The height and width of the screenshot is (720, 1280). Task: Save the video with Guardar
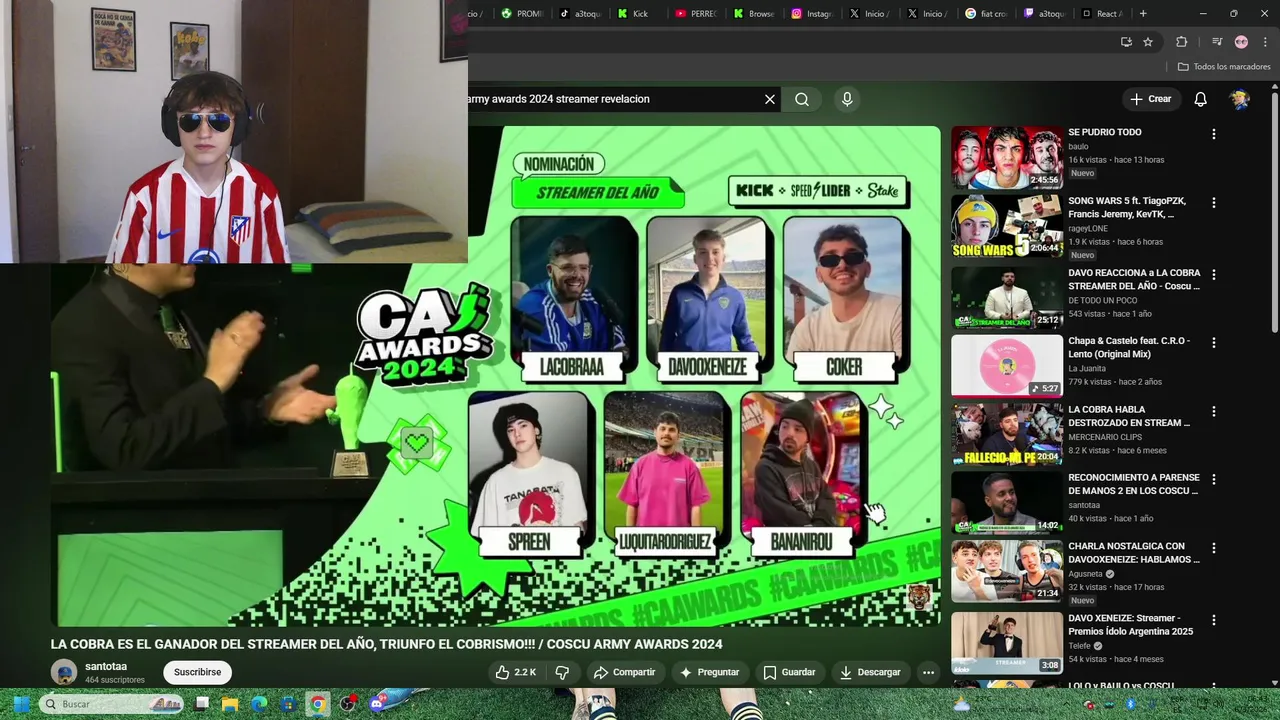point(789,672)
